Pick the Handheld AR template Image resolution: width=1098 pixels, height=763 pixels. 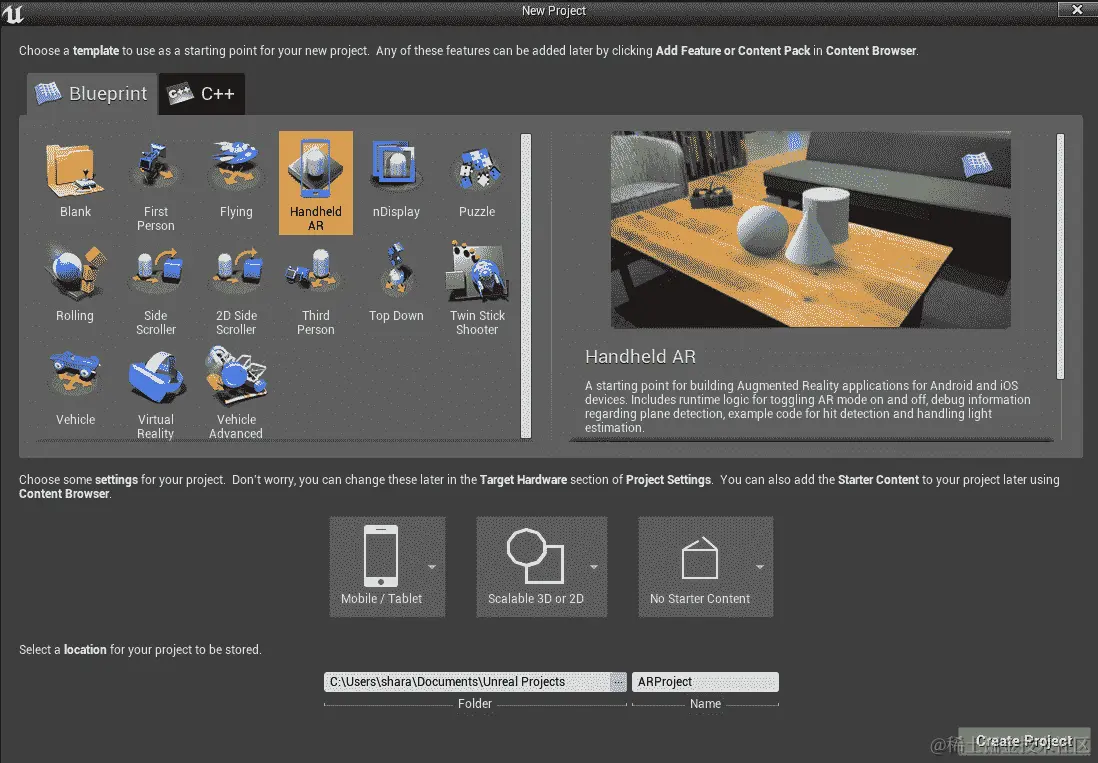316,182
